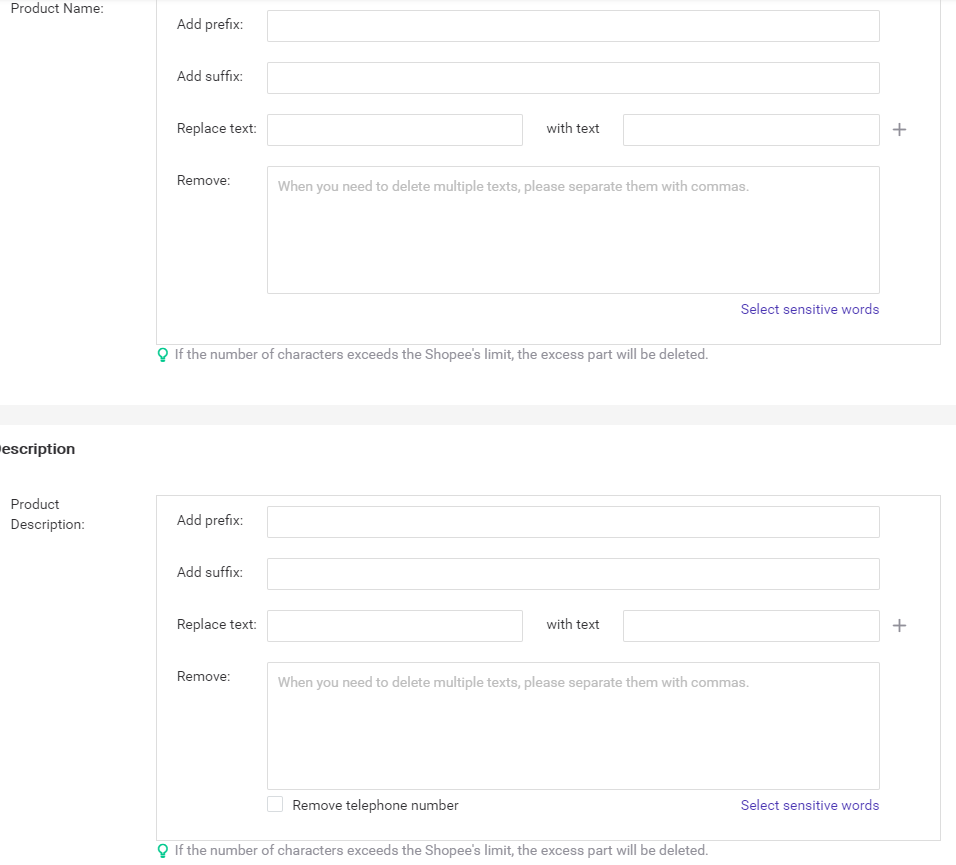Open Select sensitive words for Product Description
This screenshot has height=865, width=956.
(809, 806)
